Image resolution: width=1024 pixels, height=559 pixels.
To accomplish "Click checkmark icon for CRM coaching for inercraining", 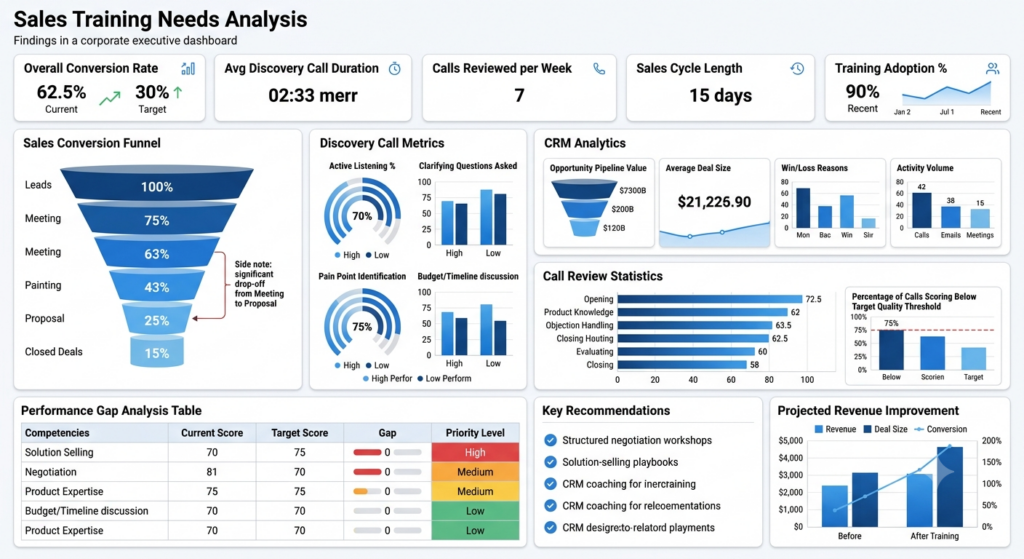I will click(x=551, y=484).
